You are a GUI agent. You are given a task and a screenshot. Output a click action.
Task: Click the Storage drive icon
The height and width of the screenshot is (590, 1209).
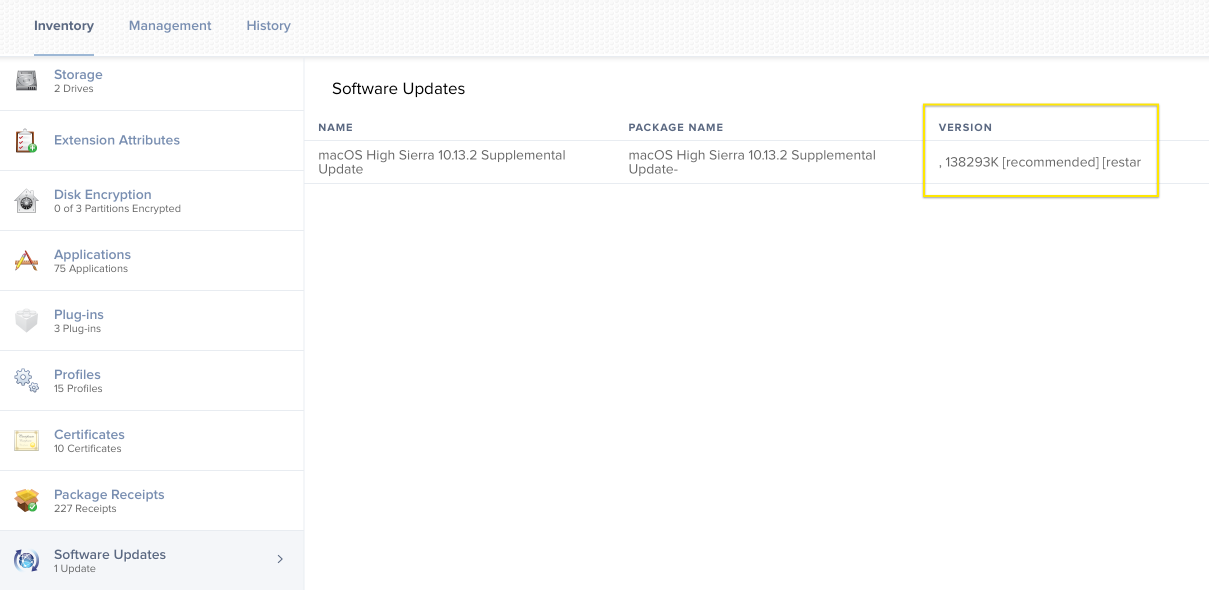(27, 81)
